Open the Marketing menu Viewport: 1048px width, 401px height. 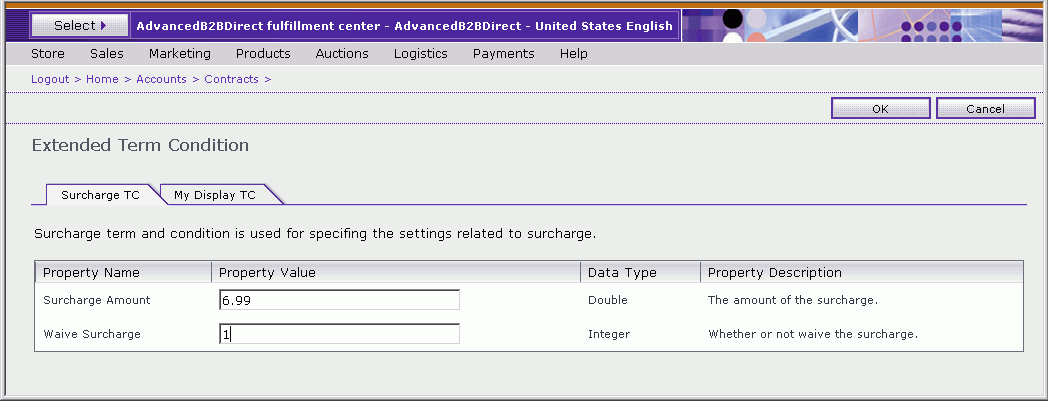tap(180, 54)
